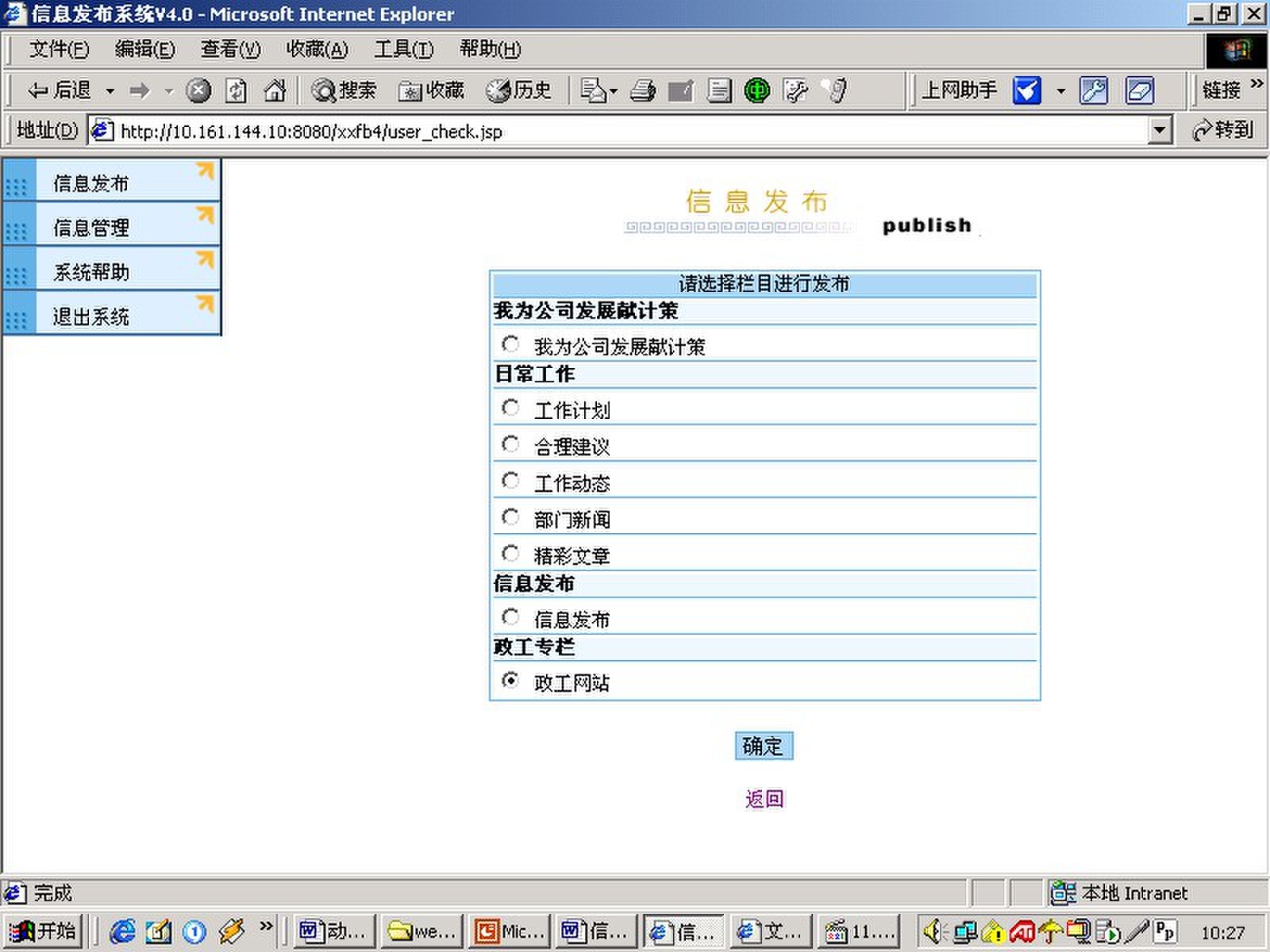
Task: Select the 部门新闻 radio option
Action: pyautogui.click(x=510, y=517)
